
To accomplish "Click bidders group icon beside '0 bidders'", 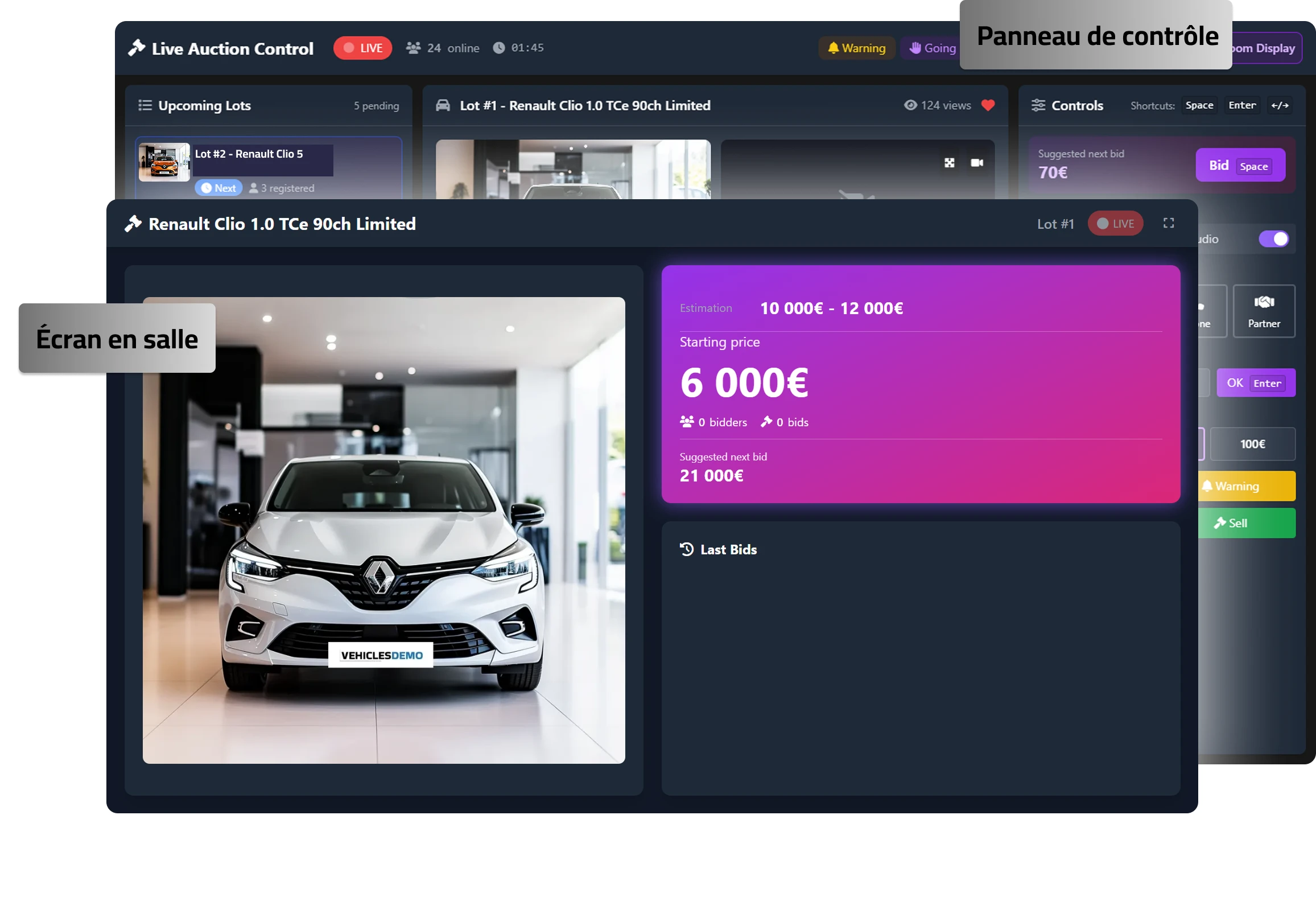I will [x=687, y=422].
